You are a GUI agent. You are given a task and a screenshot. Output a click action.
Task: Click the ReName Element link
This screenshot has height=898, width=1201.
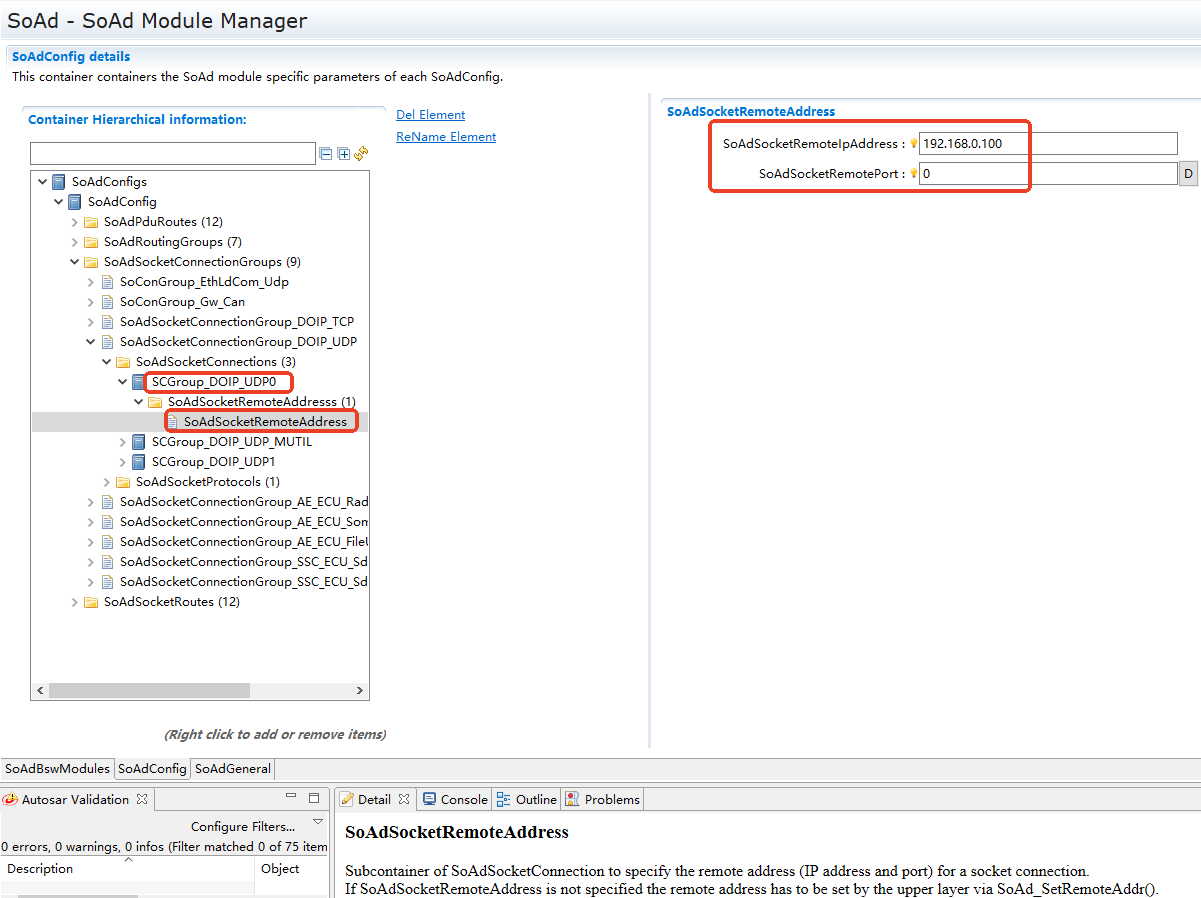click(446, 137)
